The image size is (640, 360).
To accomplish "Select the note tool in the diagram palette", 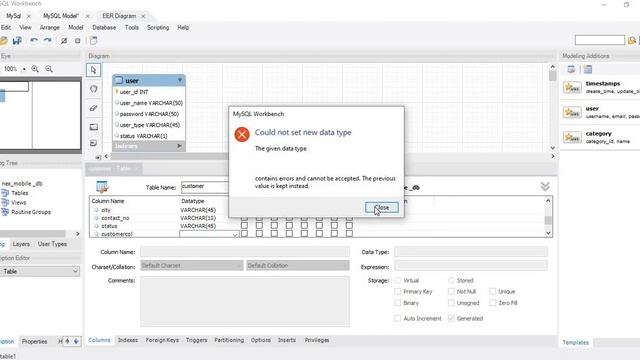I will [x=93, y=143].
